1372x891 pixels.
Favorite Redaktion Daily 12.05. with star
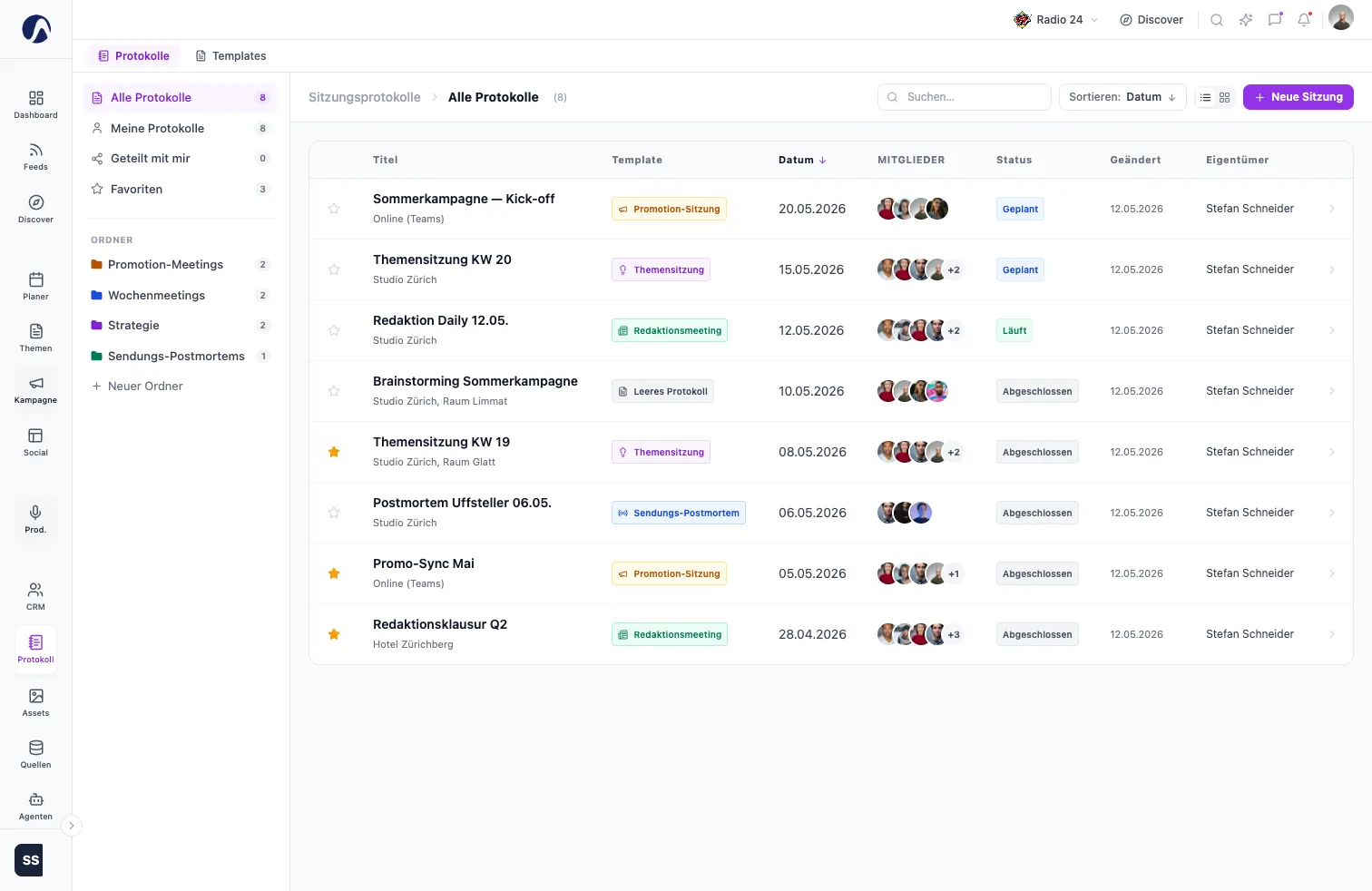(334, 330)
